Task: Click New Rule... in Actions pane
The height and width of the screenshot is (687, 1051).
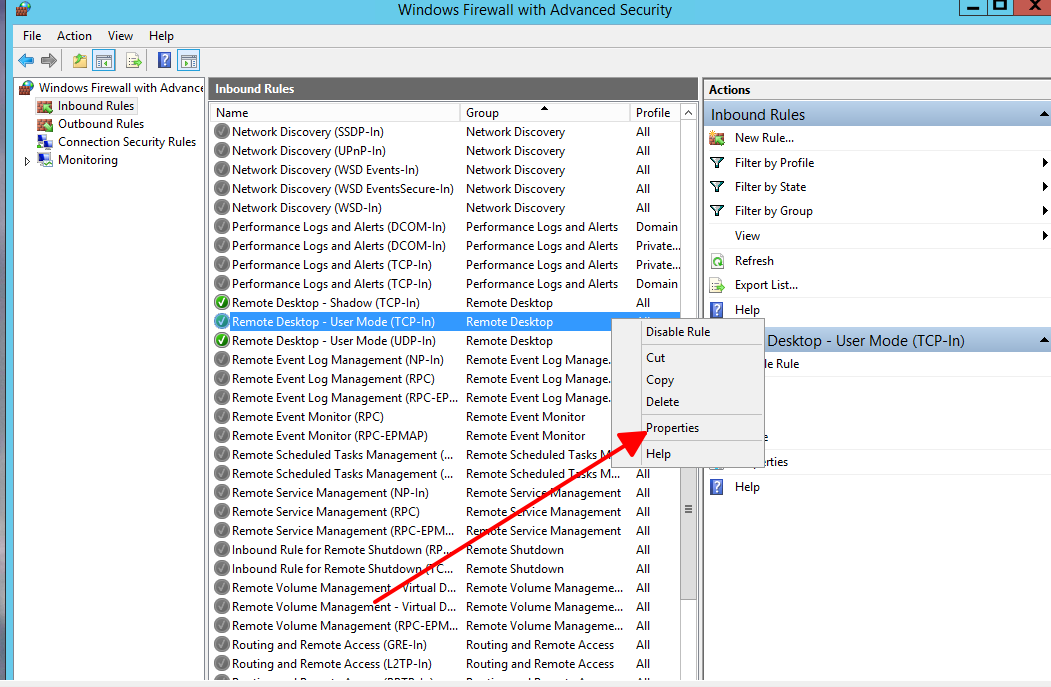Action: (764, 138)
